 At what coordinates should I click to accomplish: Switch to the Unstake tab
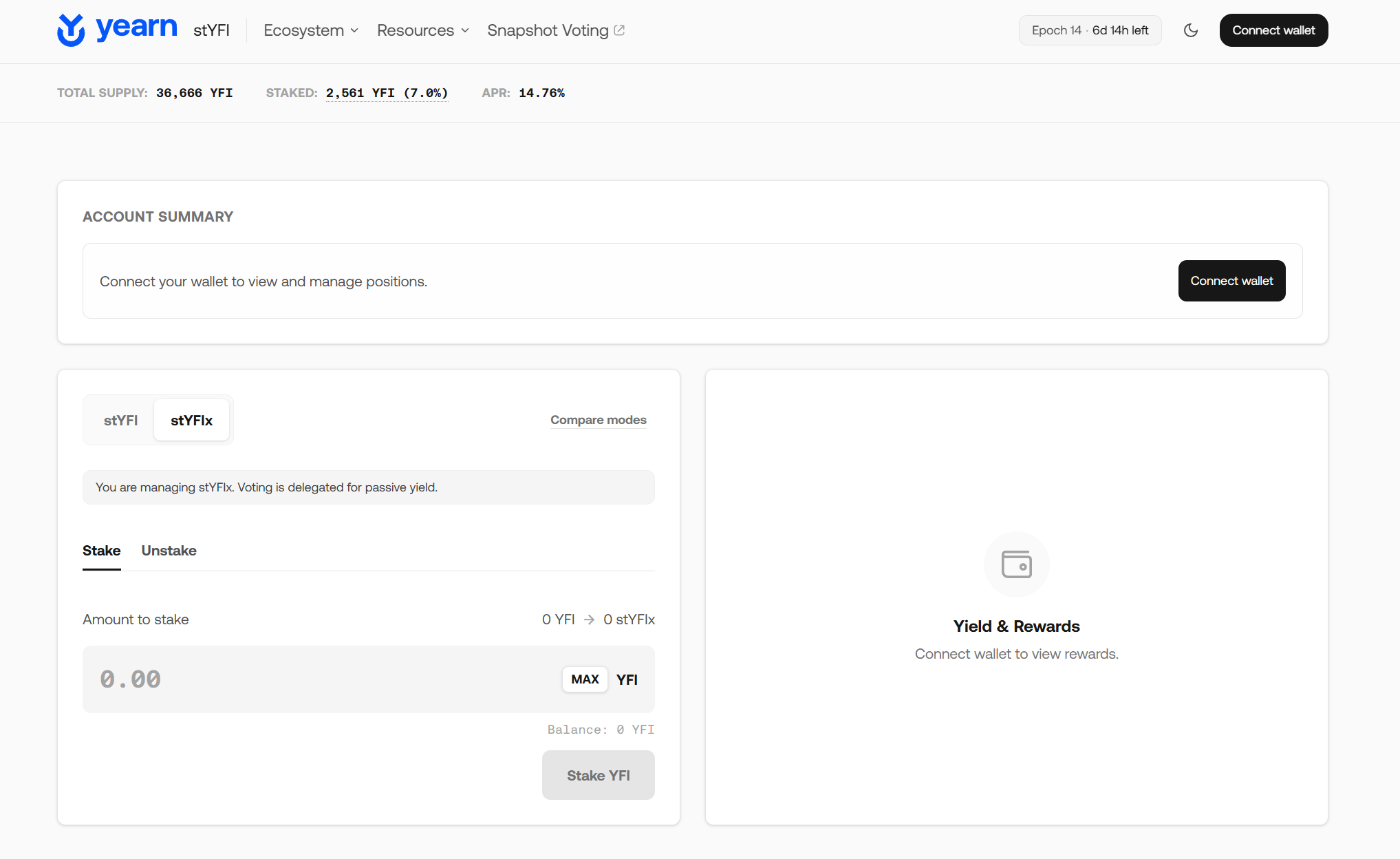(169, 551)
